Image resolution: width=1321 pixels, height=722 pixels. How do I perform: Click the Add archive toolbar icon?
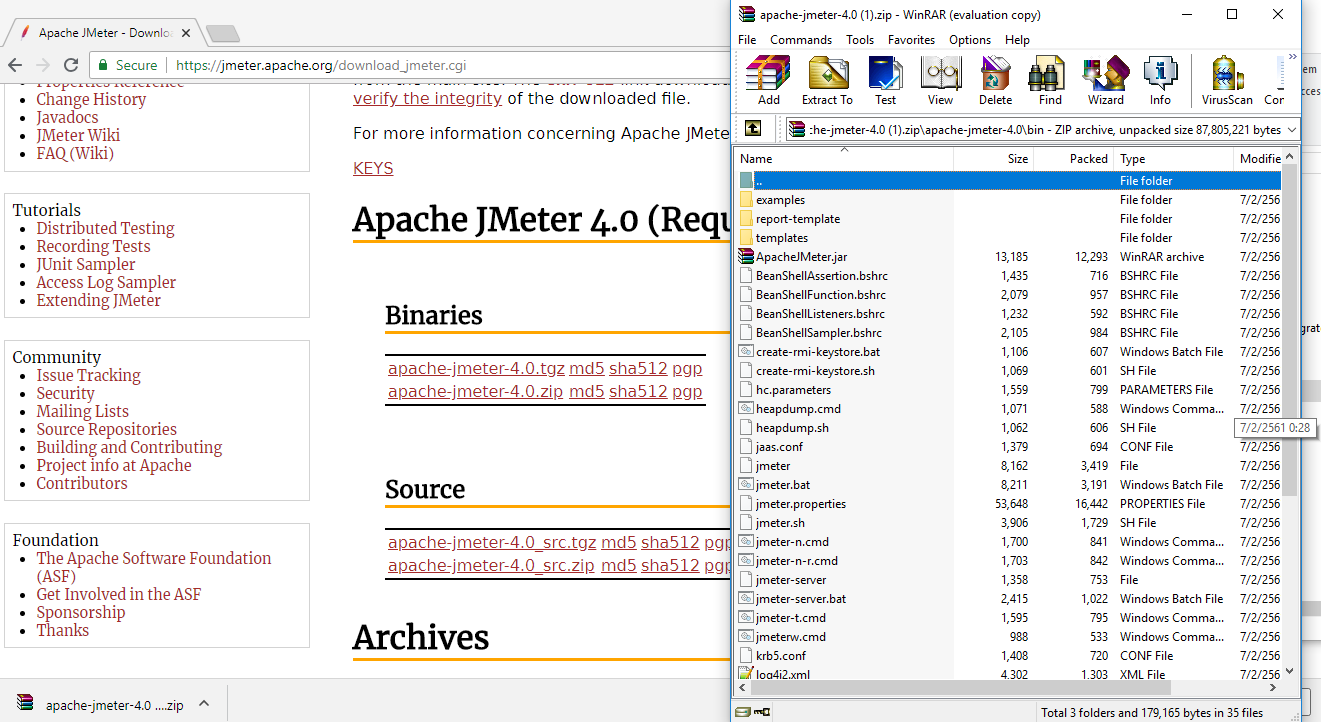768,80
